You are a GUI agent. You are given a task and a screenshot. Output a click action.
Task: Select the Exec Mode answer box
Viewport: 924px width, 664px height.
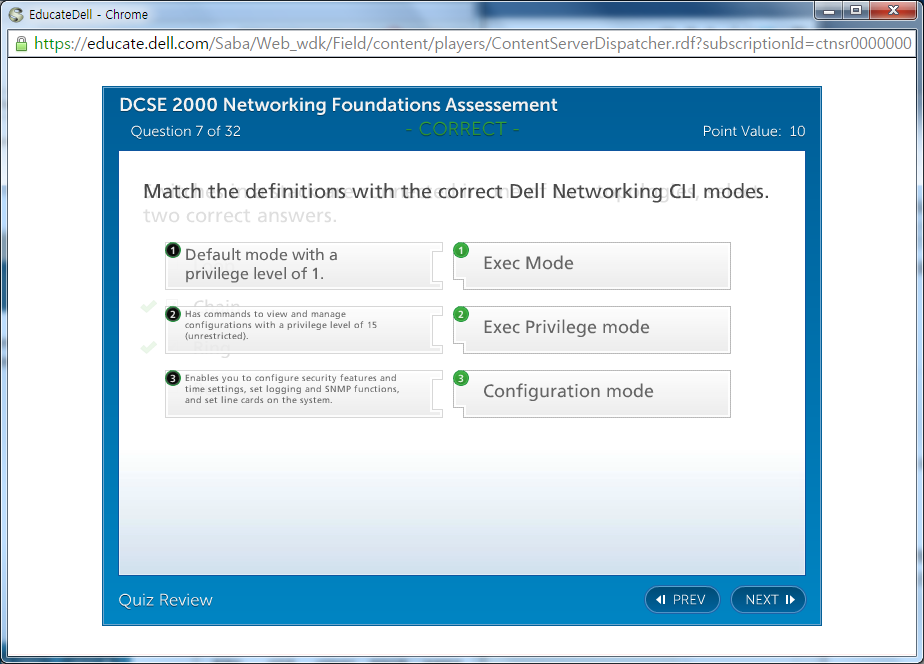click(x=595, y=265)
